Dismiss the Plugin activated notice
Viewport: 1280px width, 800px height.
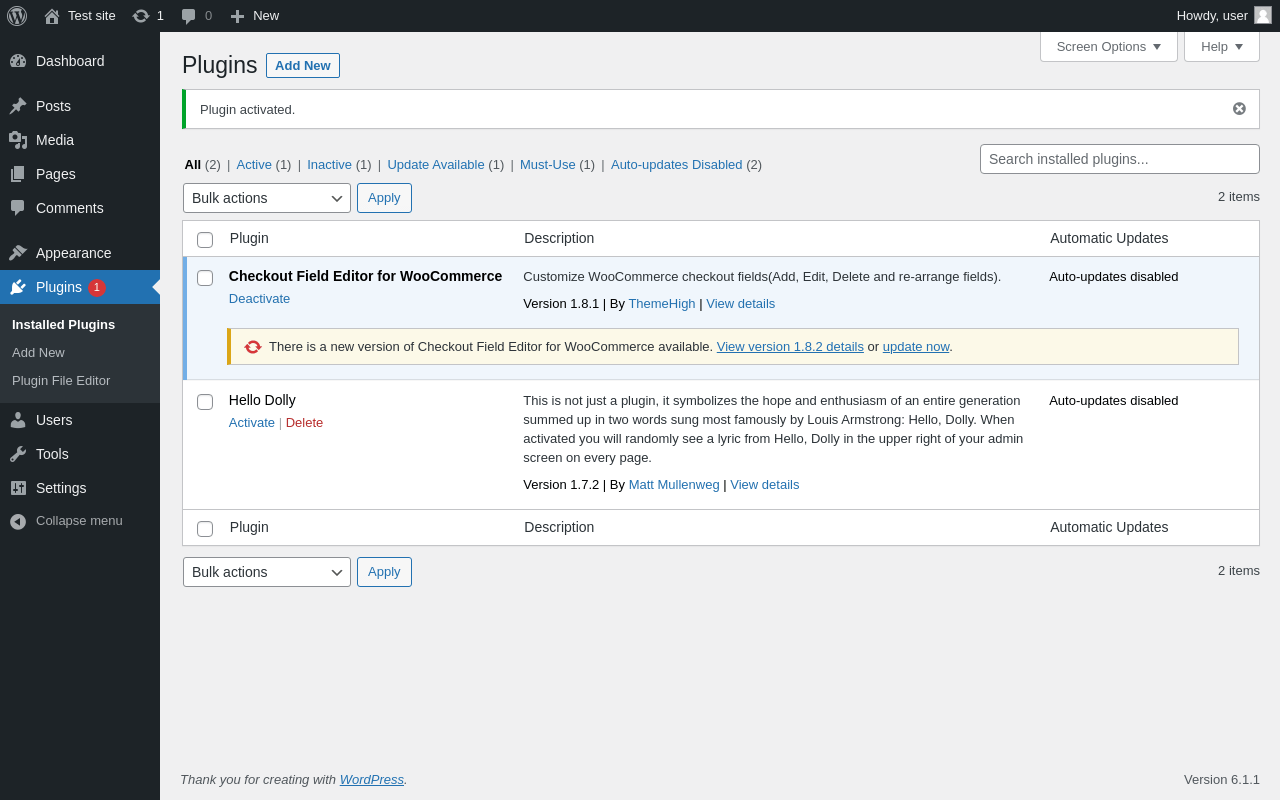(x=1239, y=109)
